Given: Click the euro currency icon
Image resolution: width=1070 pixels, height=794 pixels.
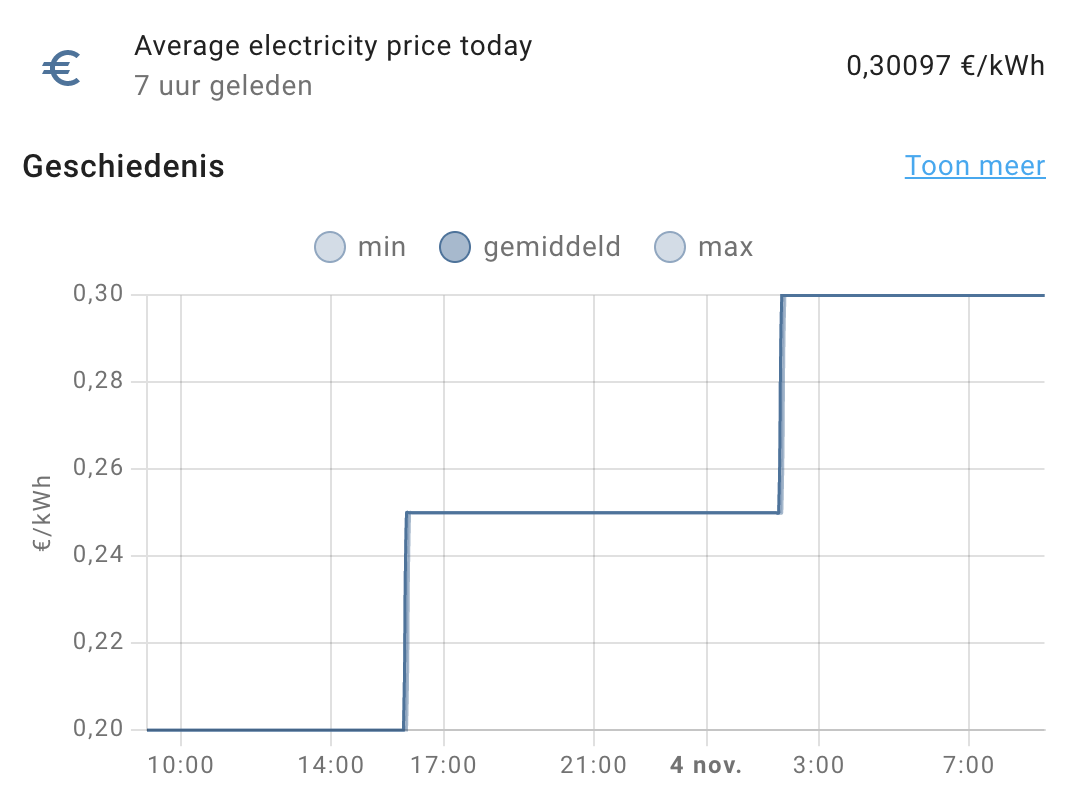Looking at the screenshot, I should pyautogui.click(x=62, y=68).
